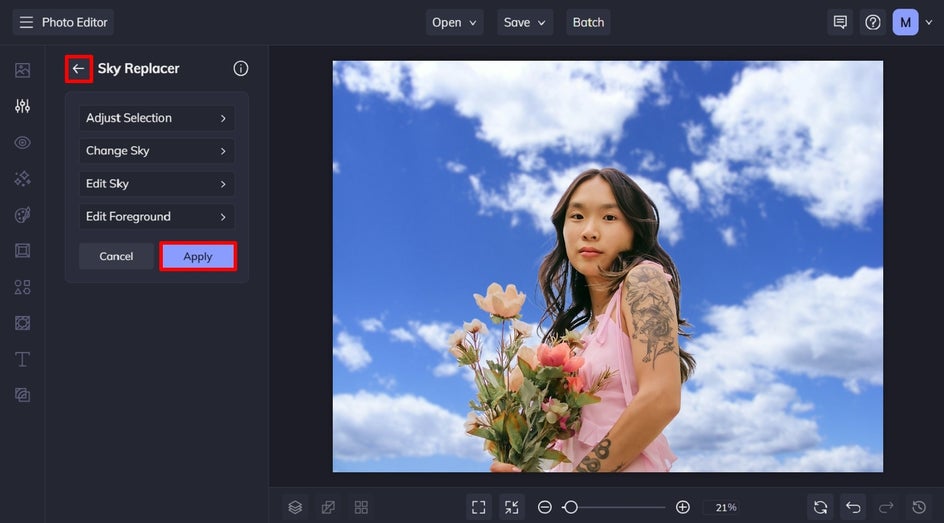The width and height of the screenshot is (944, 523).
Task: Open the help question mark icon
Action: pyautogui.click(x=873, y=22)
